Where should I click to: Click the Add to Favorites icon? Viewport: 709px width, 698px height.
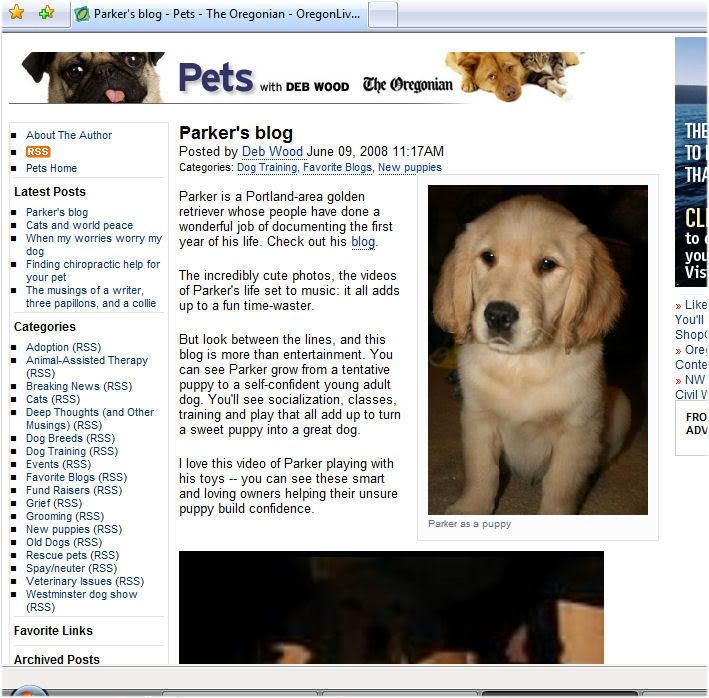(47, 13)
